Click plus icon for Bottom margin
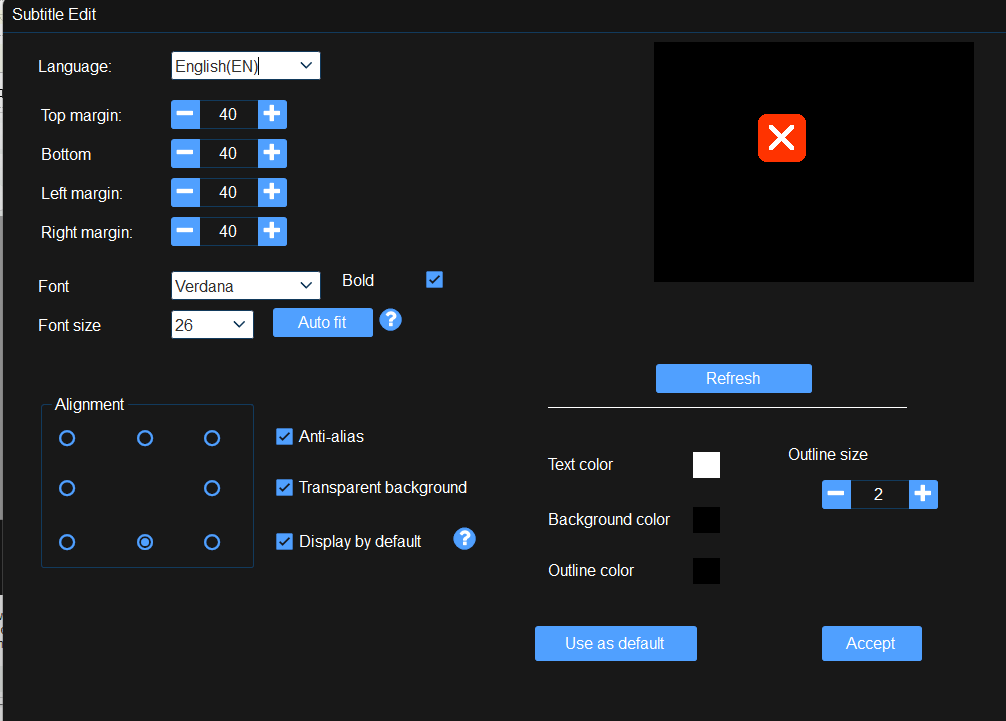1006x721 pixels. point(272,153)
